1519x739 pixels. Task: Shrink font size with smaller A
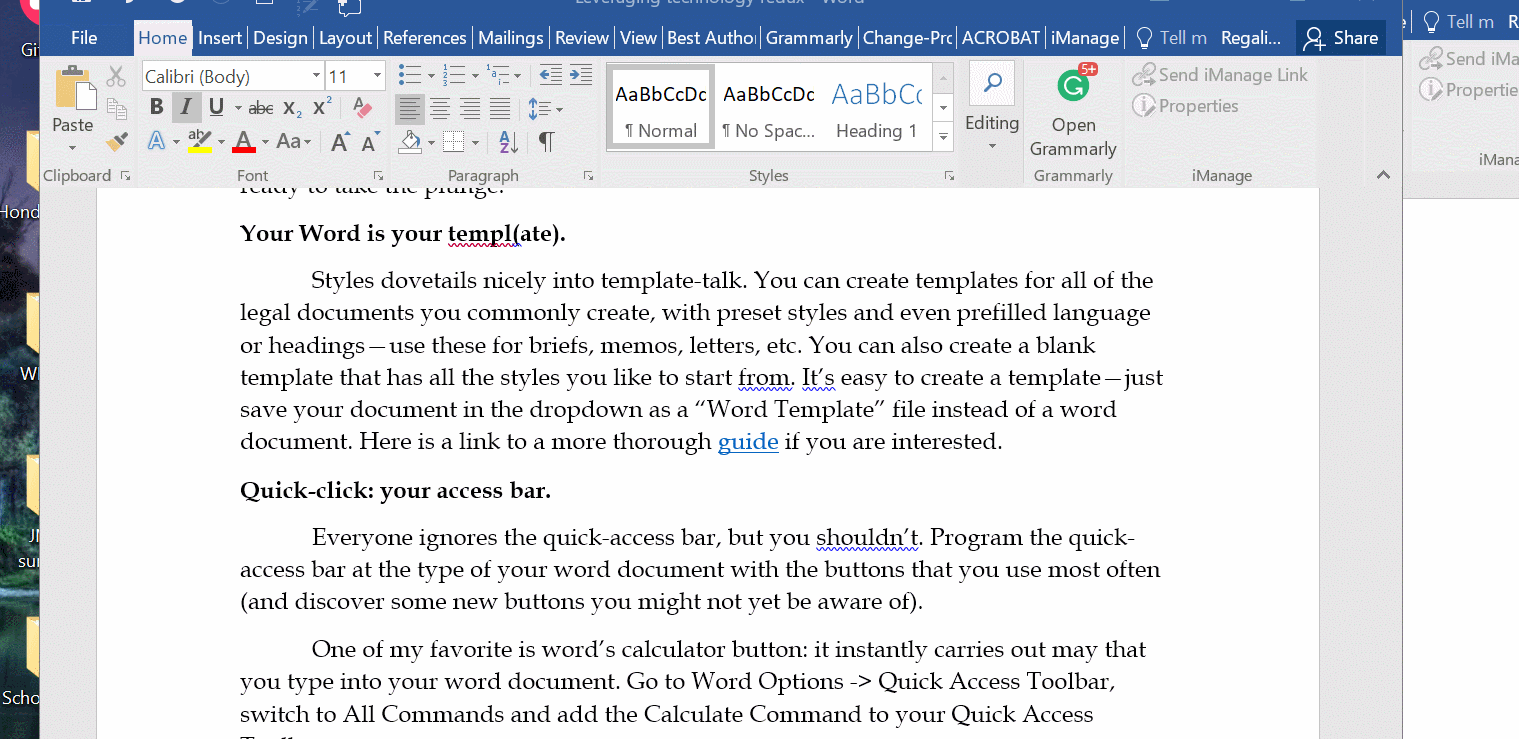click(x=370, y=142)
